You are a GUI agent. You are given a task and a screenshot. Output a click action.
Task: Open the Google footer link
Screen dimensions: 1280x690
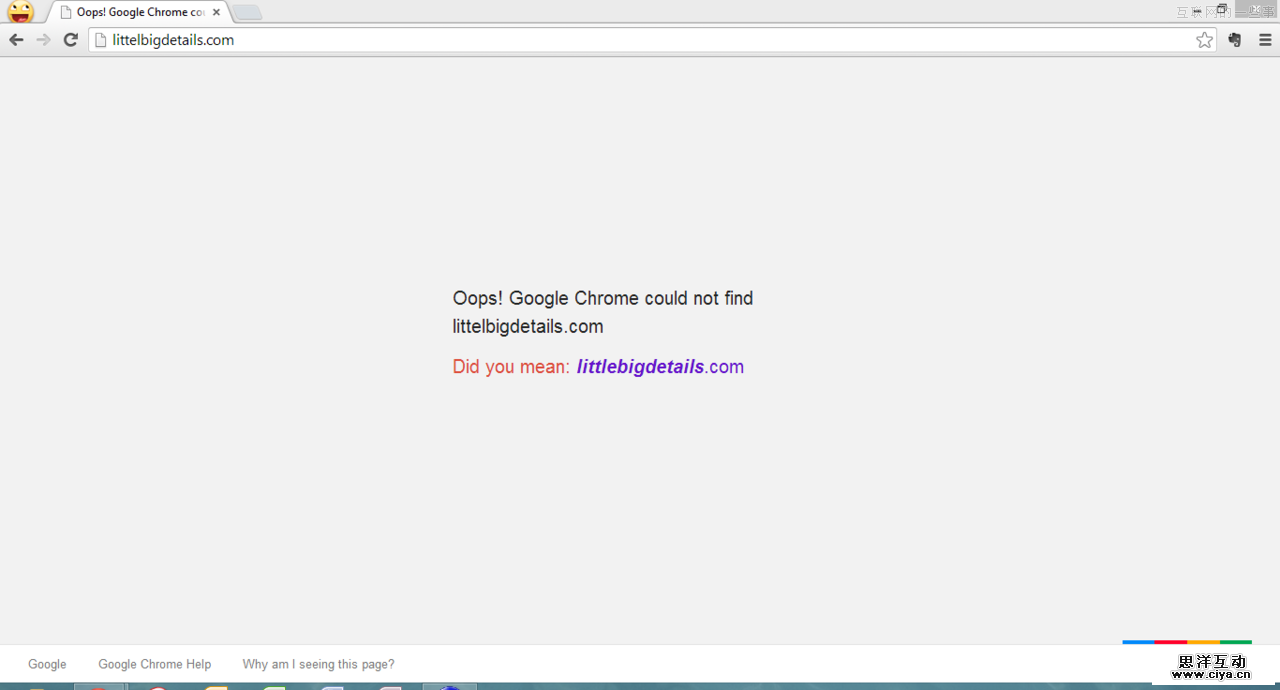[47, 664]
